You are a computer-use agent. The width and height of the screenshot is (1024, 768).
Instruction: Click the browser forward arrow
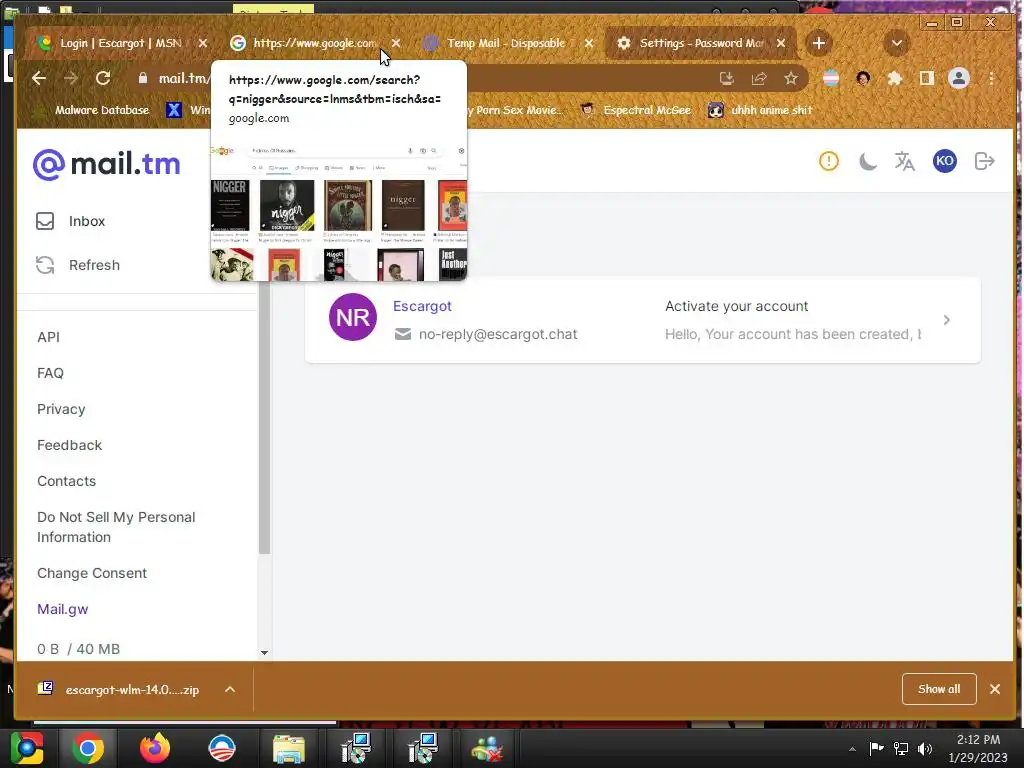[71, 78]
